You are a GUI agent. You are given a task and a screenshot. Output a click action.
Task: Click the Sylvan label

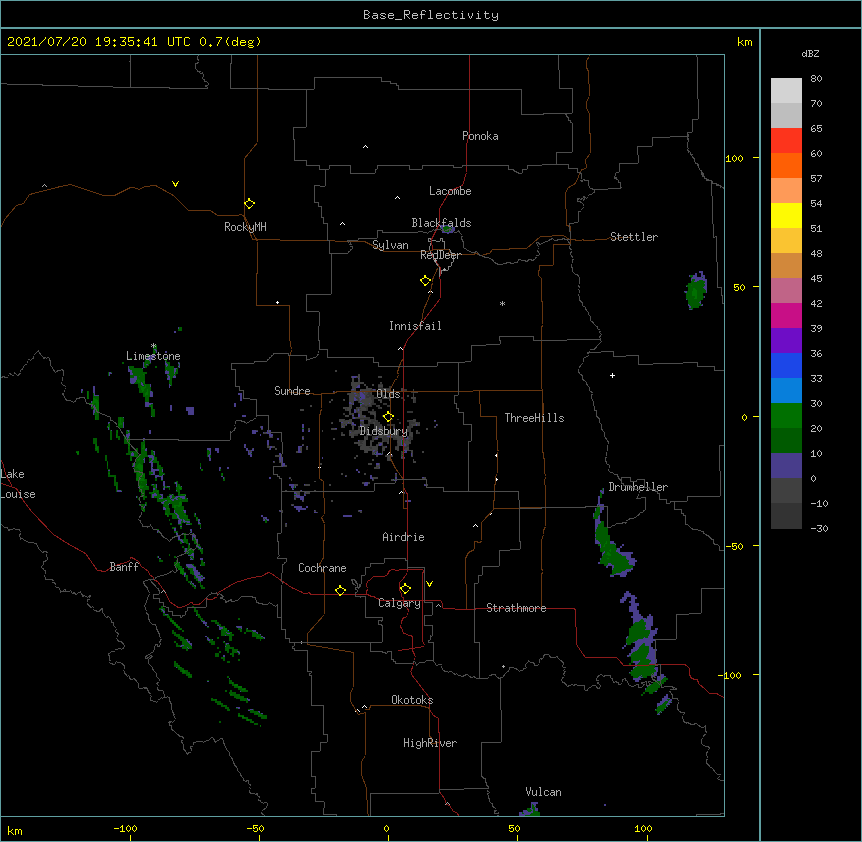click(390, 245)
